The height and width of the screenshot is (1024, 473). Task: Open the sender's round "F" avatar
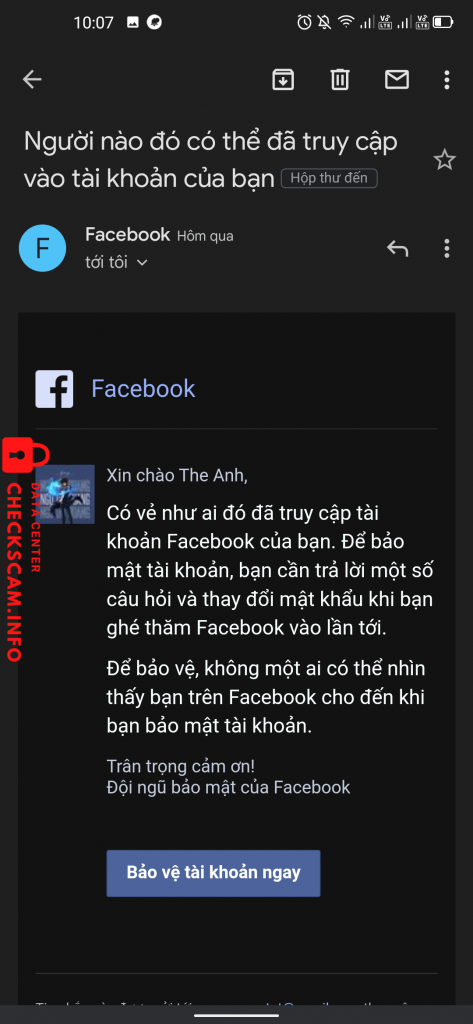pyautogui.click(x=42, y=248)
